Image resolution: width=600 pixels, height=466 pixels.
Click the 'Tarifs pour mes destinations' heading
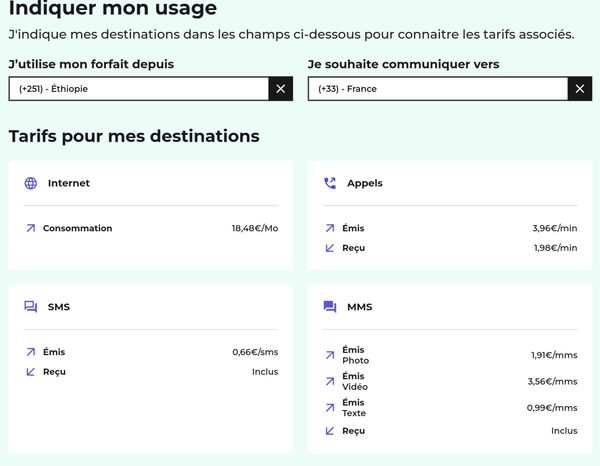134,136
